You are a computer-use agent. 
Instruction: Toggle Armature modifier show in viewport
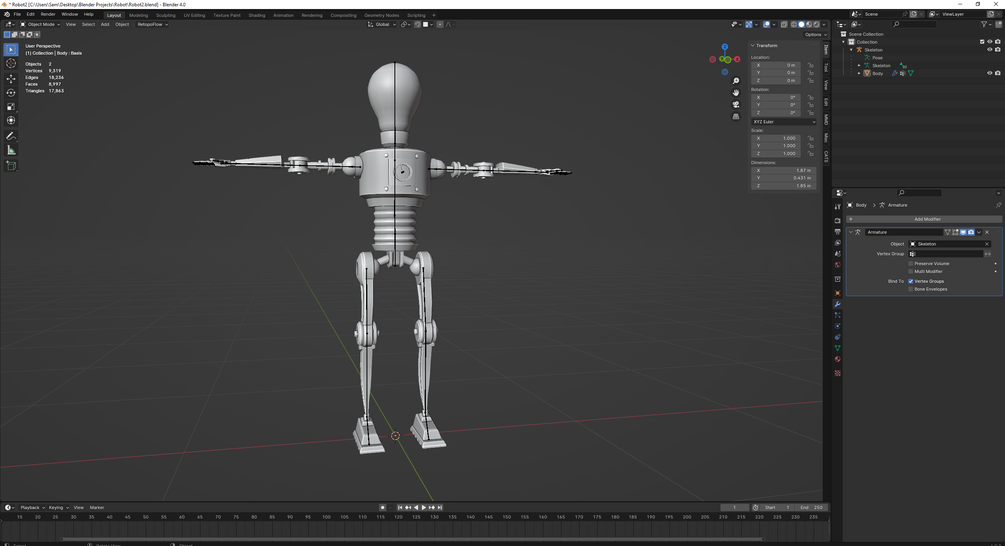point(963,232)
